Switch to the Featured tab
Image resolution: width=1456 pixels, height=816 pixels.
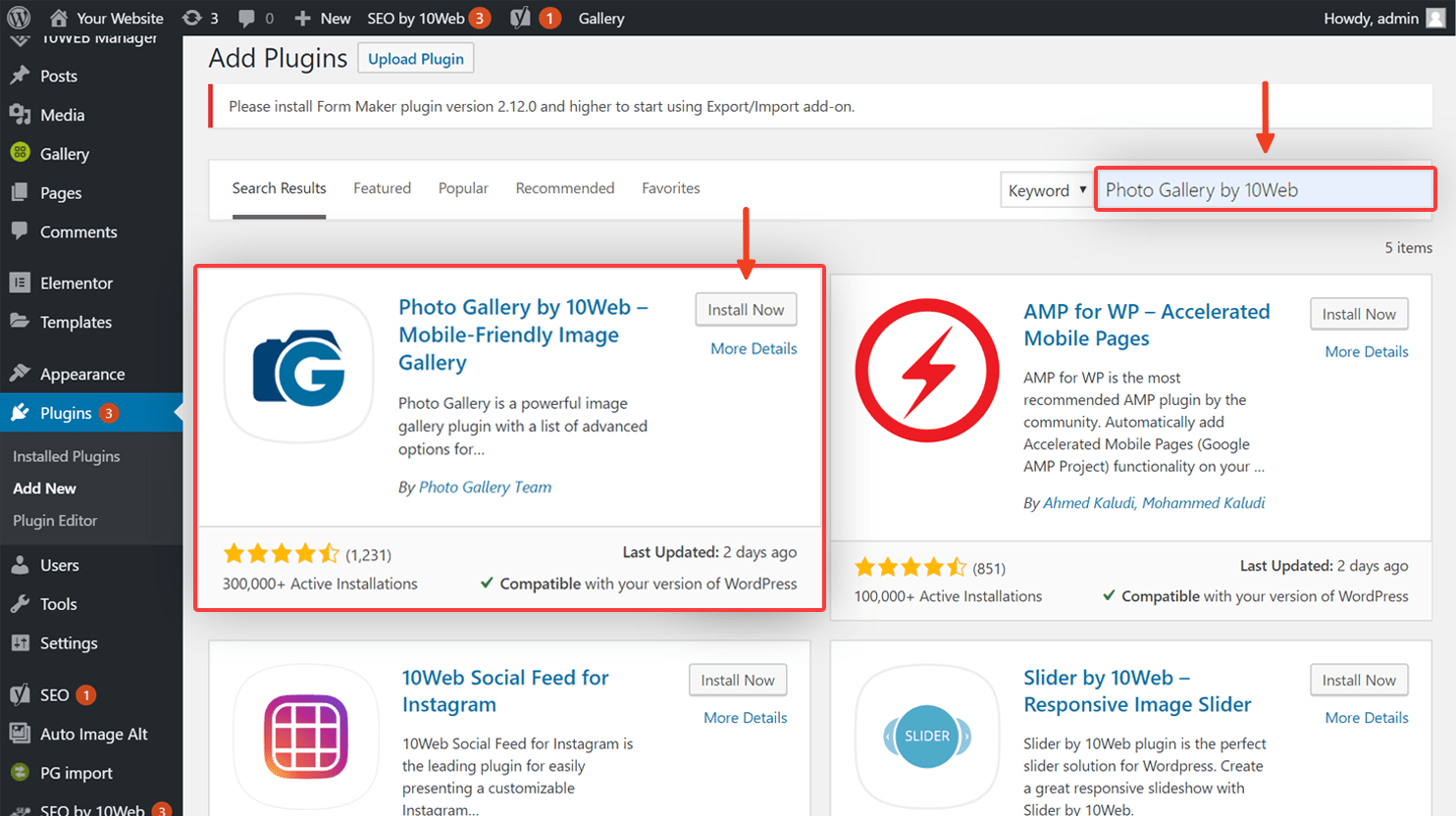tap(382, 188)
